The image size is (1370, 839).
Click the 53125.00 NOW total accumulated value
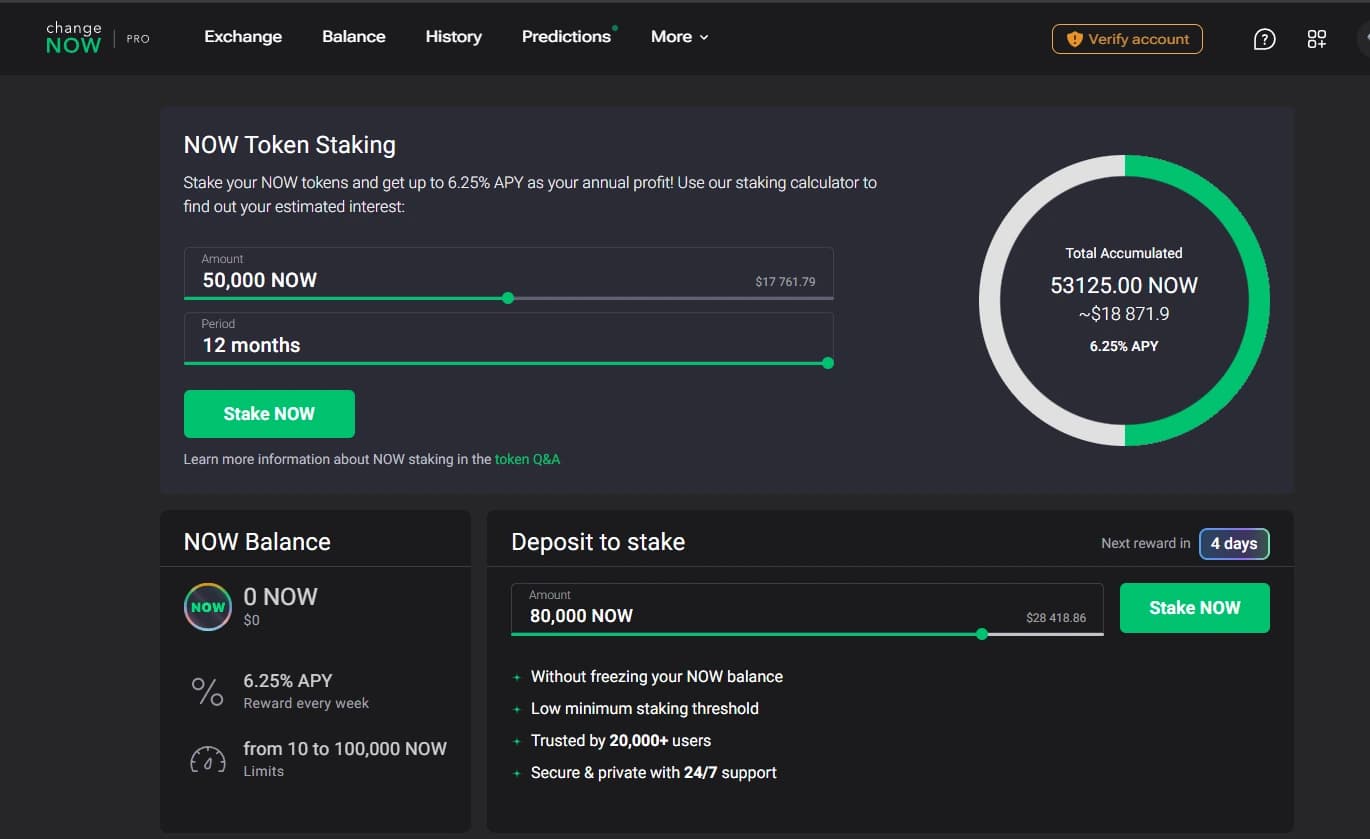[1124, 286]
